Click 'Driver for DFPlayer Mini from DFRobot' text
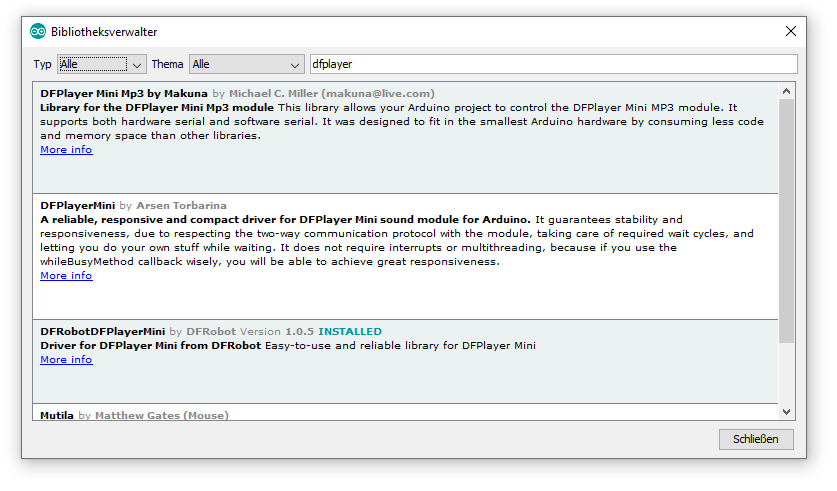This screenshot has width=837, height=491. click(151, 345)
